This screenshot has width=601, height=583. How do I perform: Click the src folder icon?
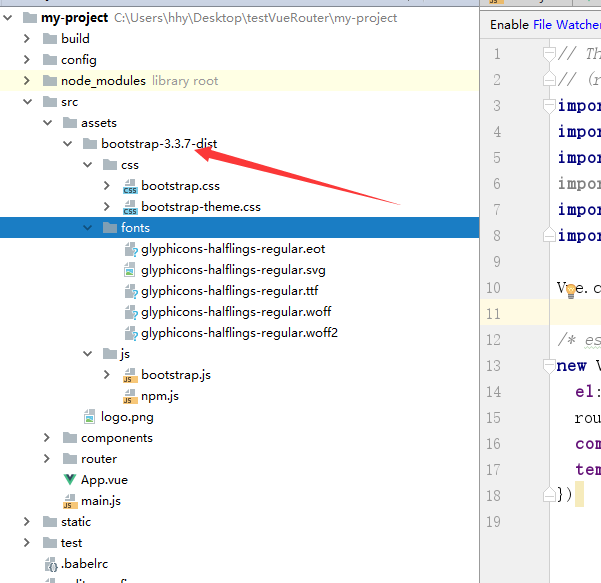point(50,102)
